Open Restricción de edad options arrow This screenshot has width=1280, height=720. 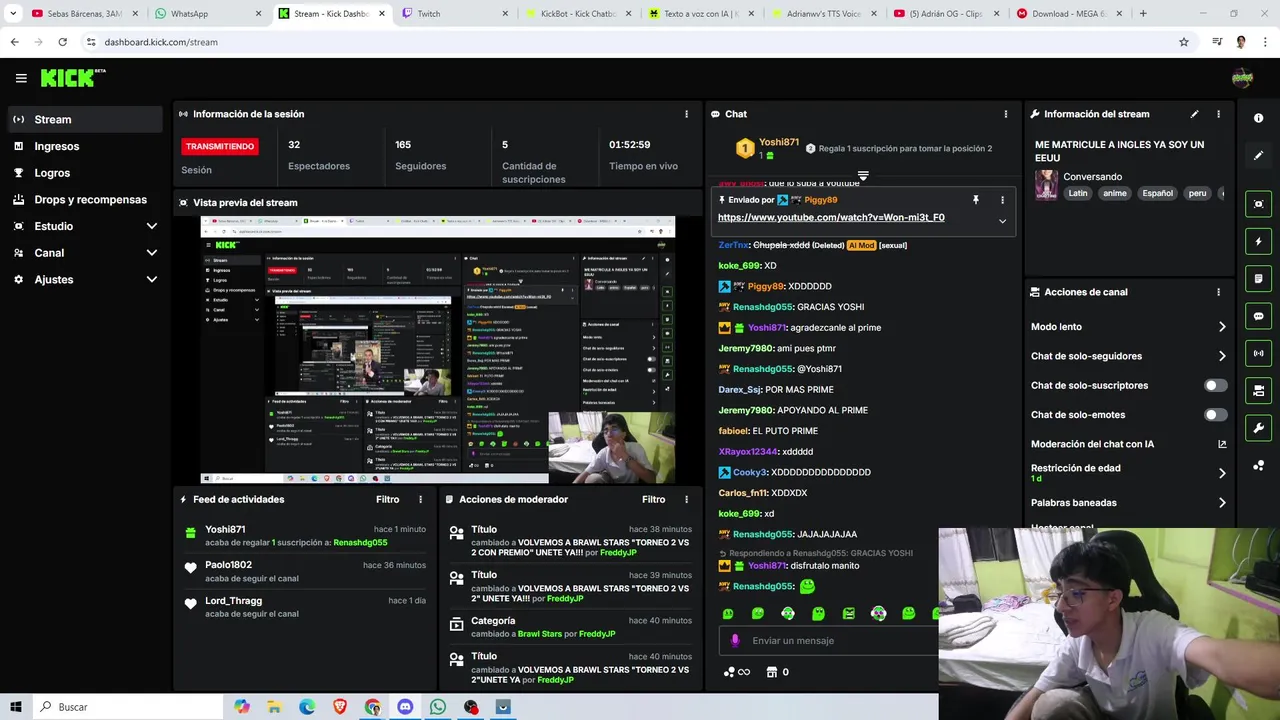pyautogui.click(x=1222, y=473)
